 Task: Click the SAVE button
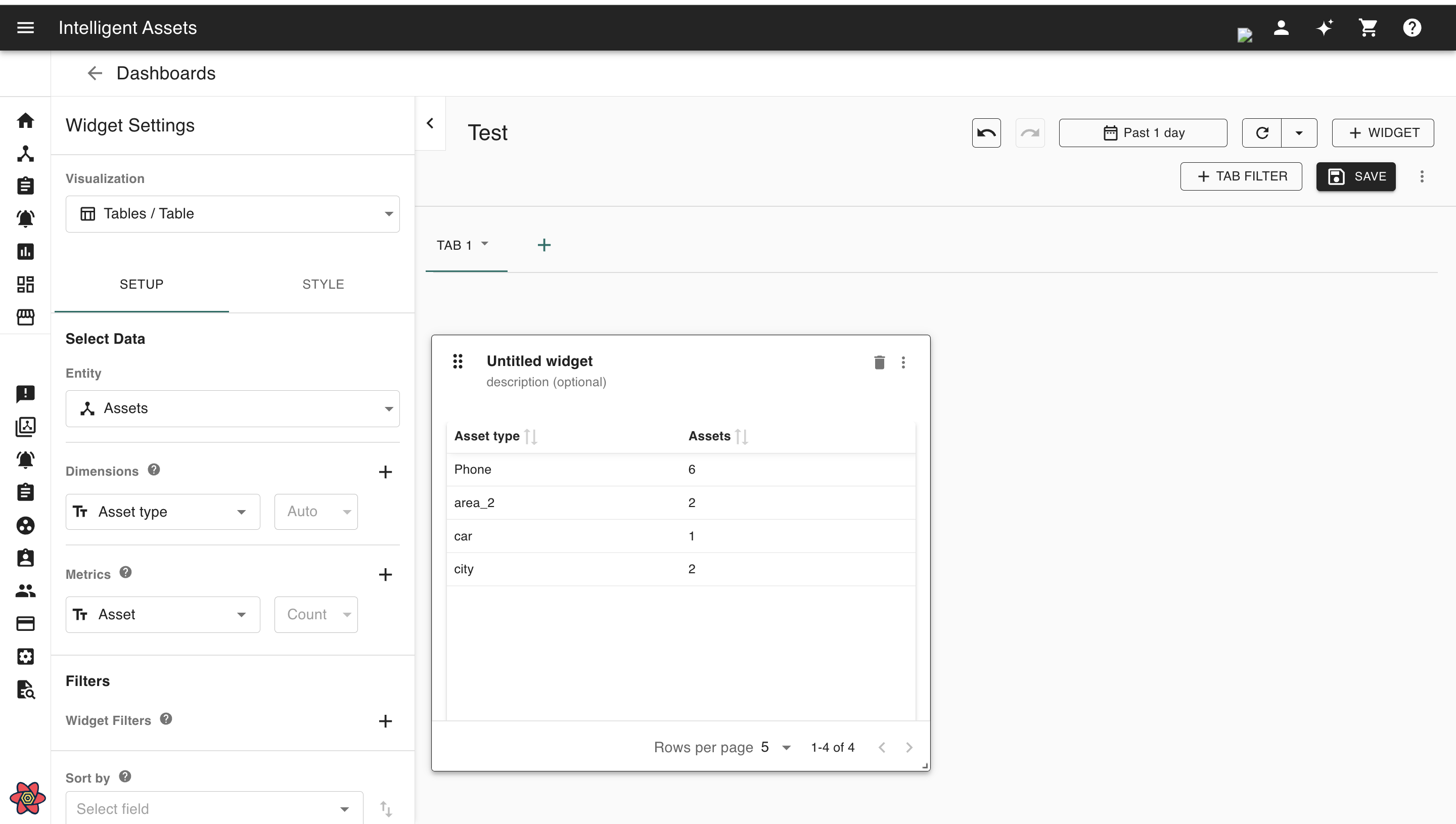pyautogui.click(x=1356, y=176)
